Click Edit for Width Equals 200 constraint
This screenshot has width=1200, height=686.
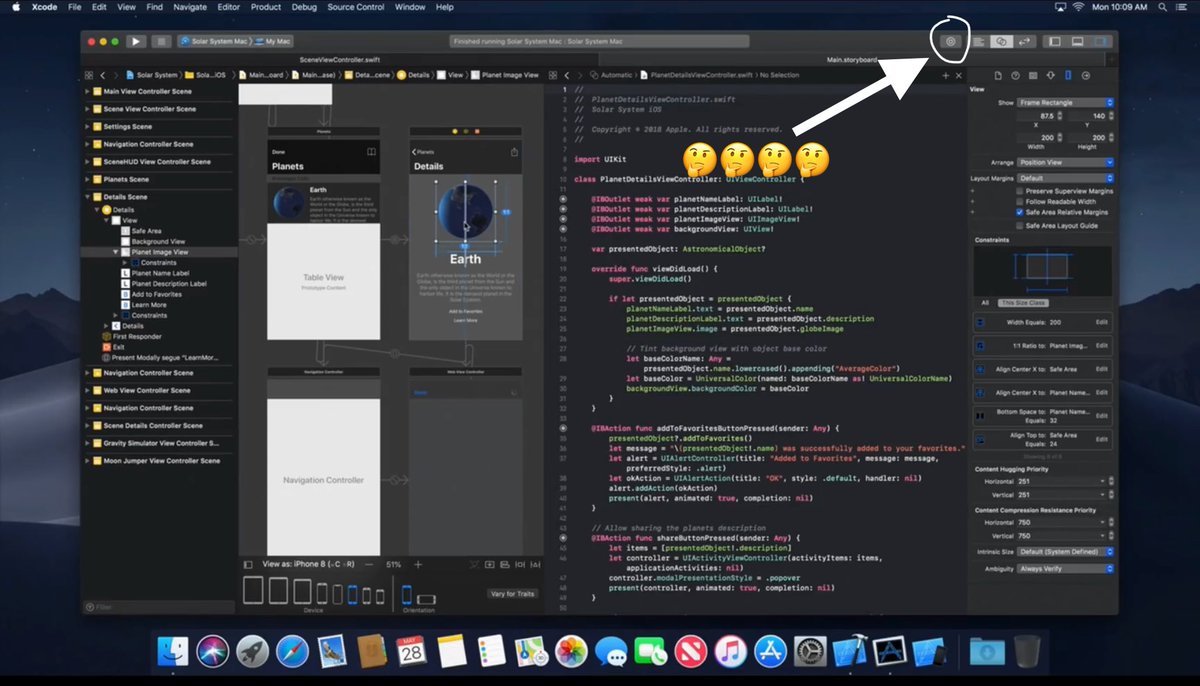click(1101, 322)
